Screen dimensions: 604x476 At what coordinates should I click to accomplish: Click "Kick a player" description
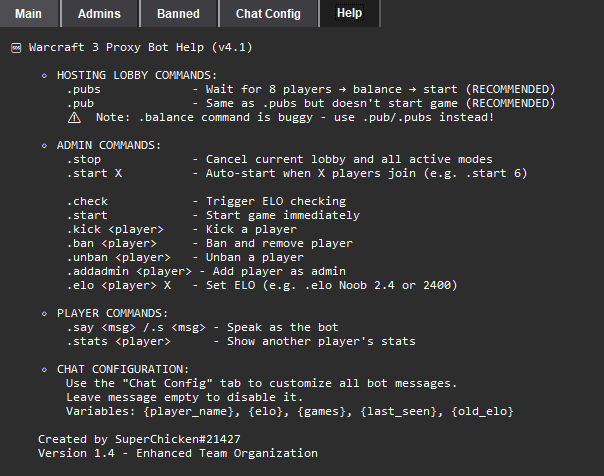(251, 230)
